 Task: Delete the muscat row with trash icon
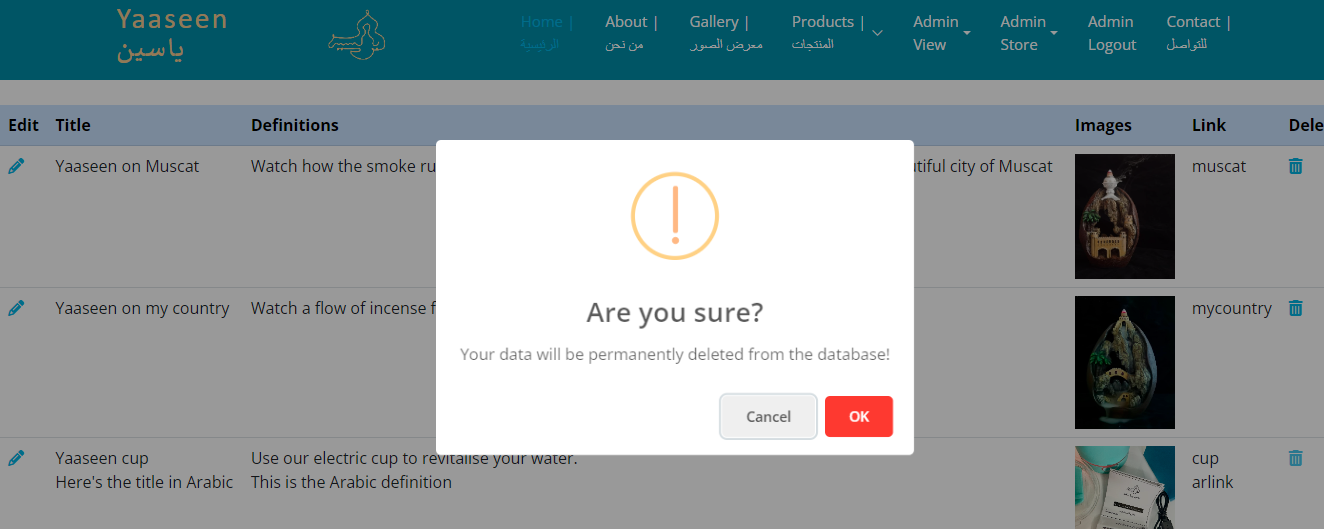pyautogui.click(x=1295, y=166)
